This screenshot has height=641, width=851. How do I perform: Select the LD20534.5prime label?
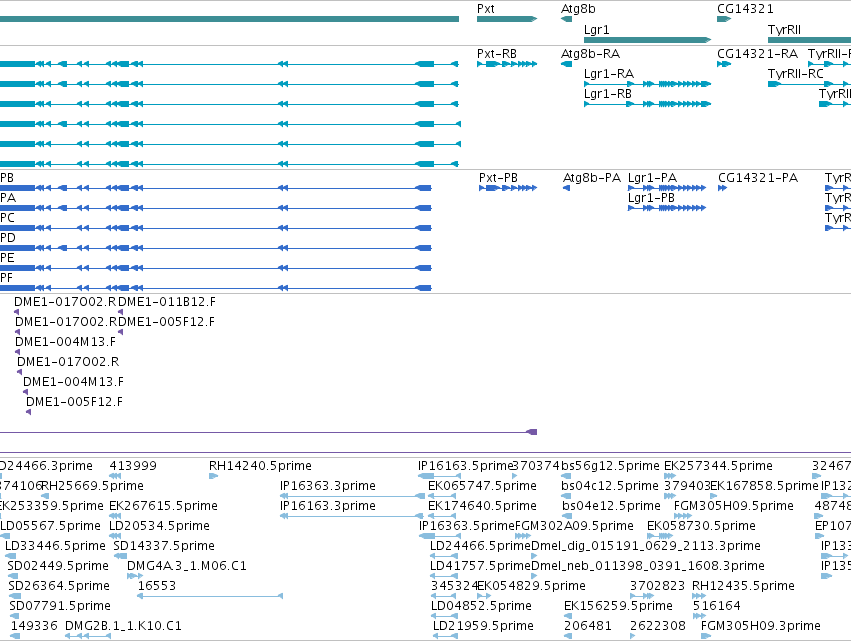tap(160, 526)
